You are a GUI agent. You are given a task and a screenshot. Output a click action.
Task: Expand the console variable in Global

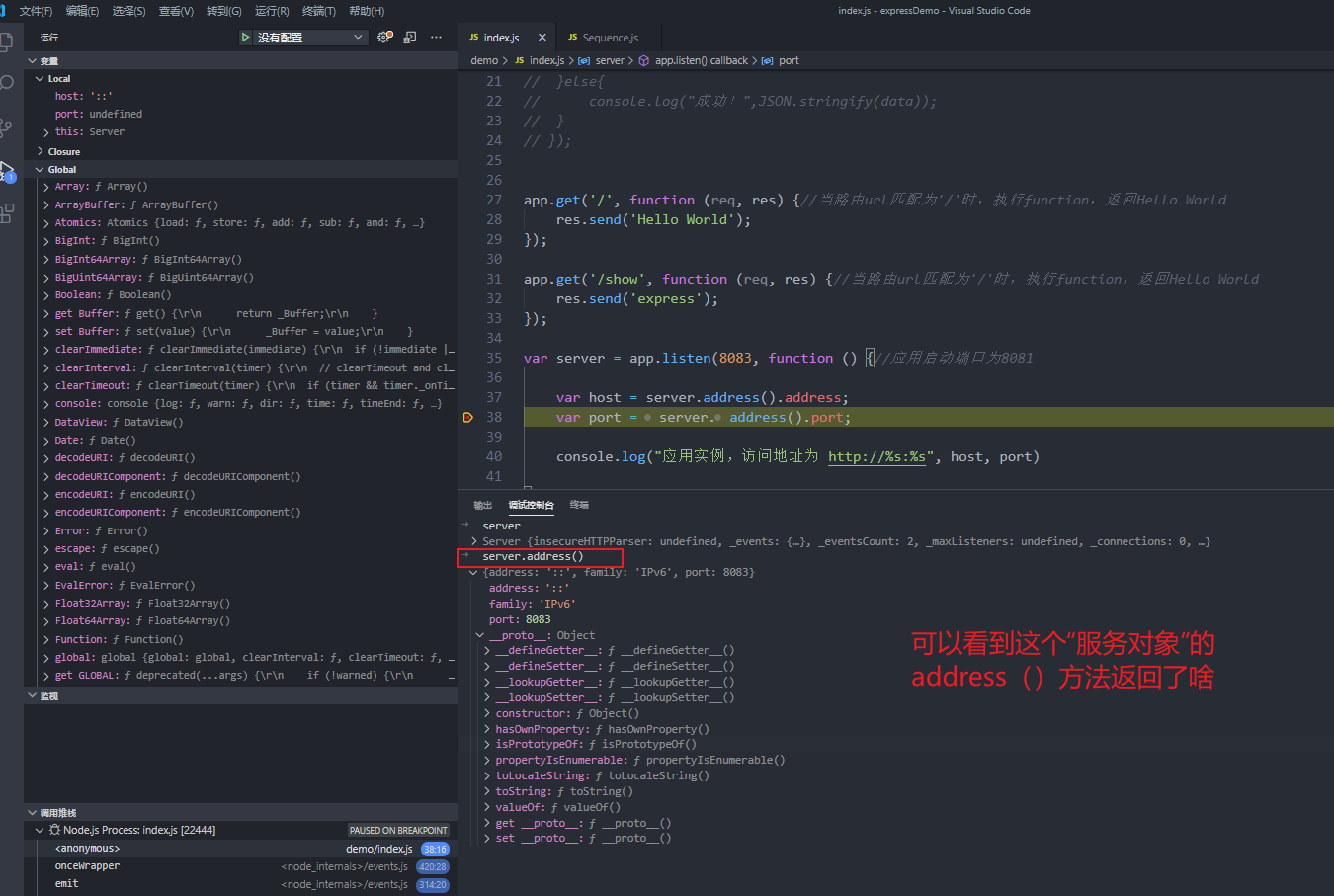[x=46, y=404]
